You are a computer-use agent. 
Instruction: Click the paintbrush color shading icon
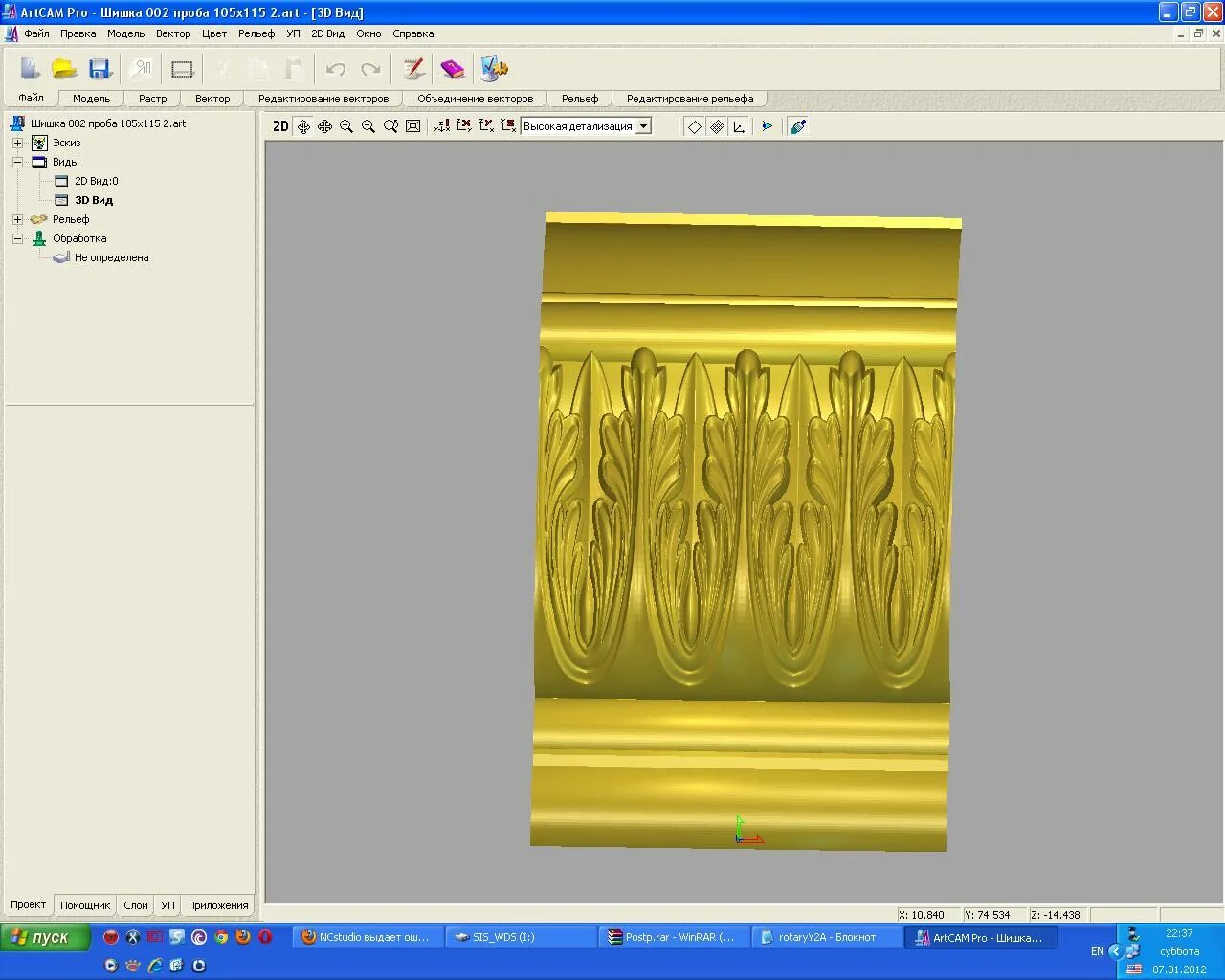click(797, 126)
